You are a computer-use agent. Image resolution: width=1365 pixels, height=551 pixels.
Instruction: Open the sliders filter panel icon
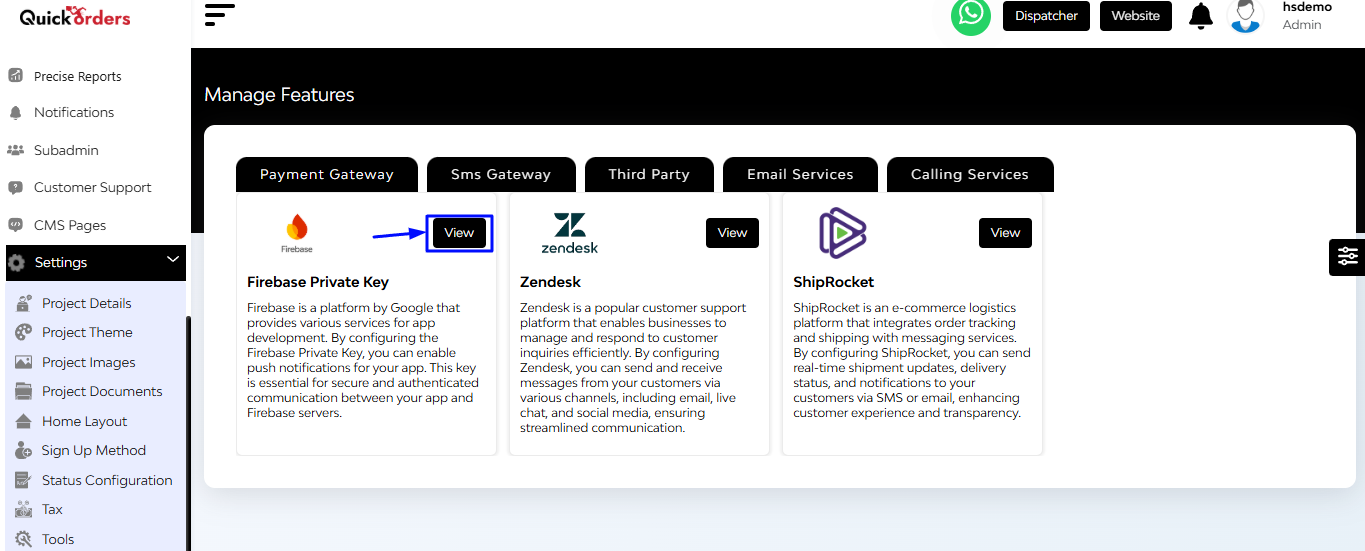point(1348,257)
